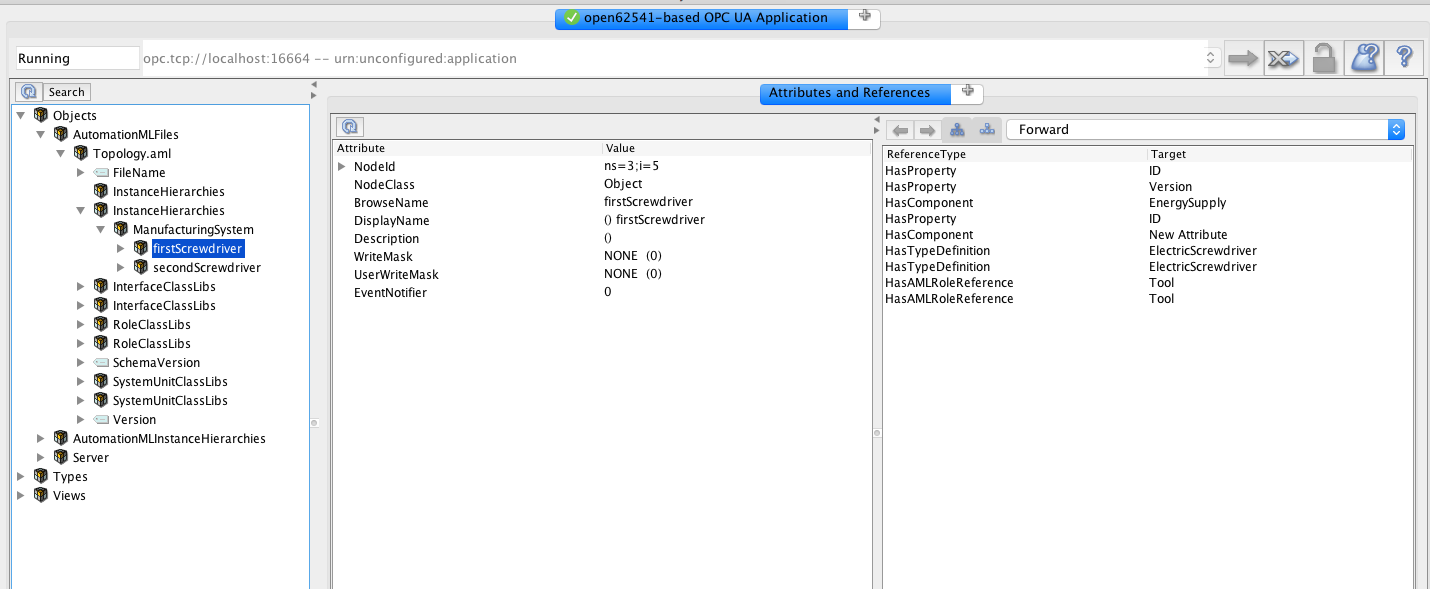The image size is (1430, 589).
Task: Collapse the ManufacturingSystem tree node
Action: pos(100,229)
